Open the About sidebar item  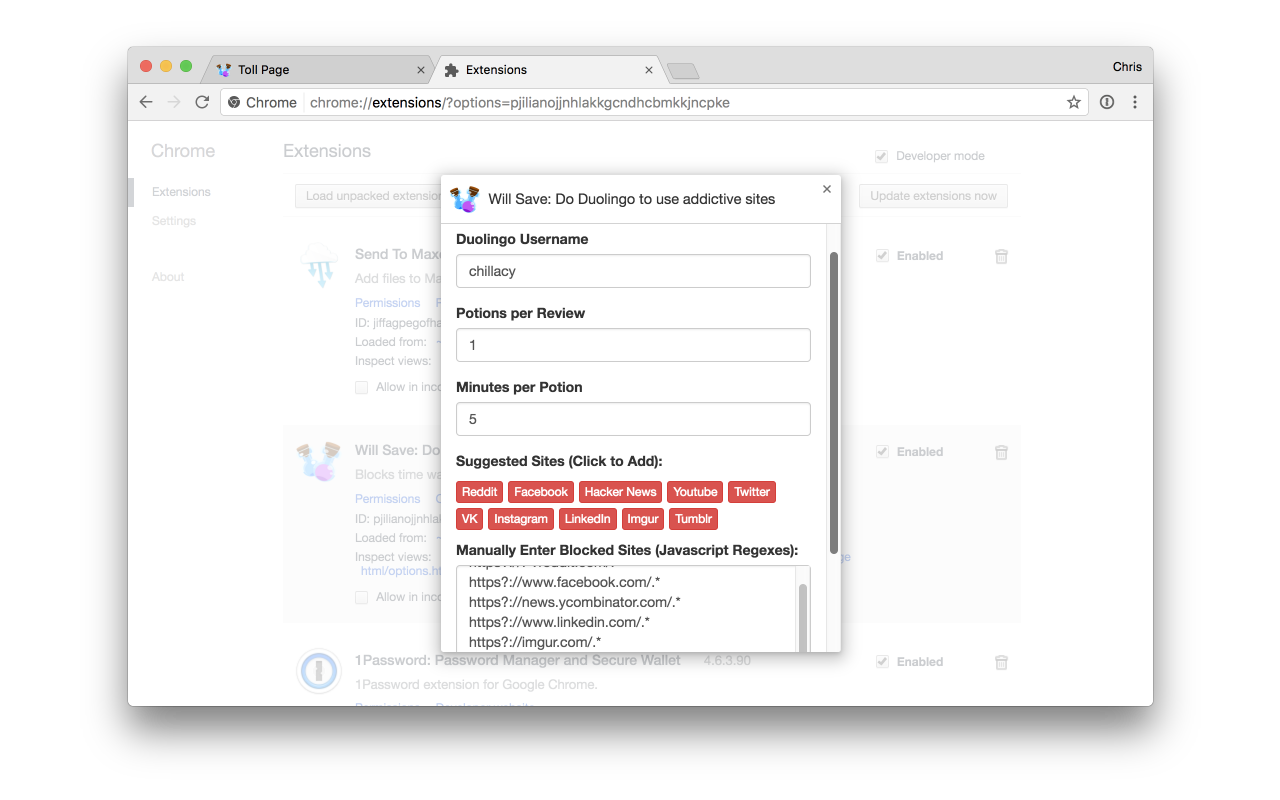point(168,277)
